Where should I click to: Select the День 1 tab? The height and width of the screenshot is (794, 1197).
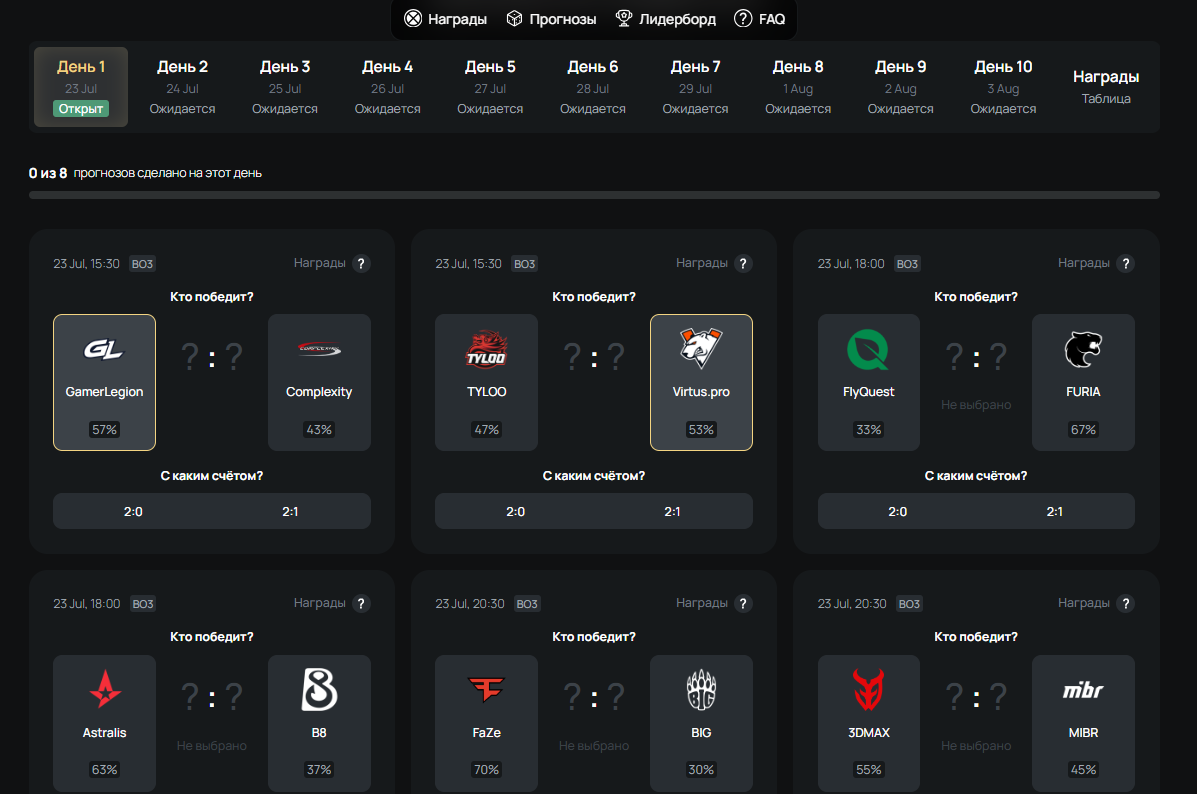pyautogui.click(x=81, y=87)
